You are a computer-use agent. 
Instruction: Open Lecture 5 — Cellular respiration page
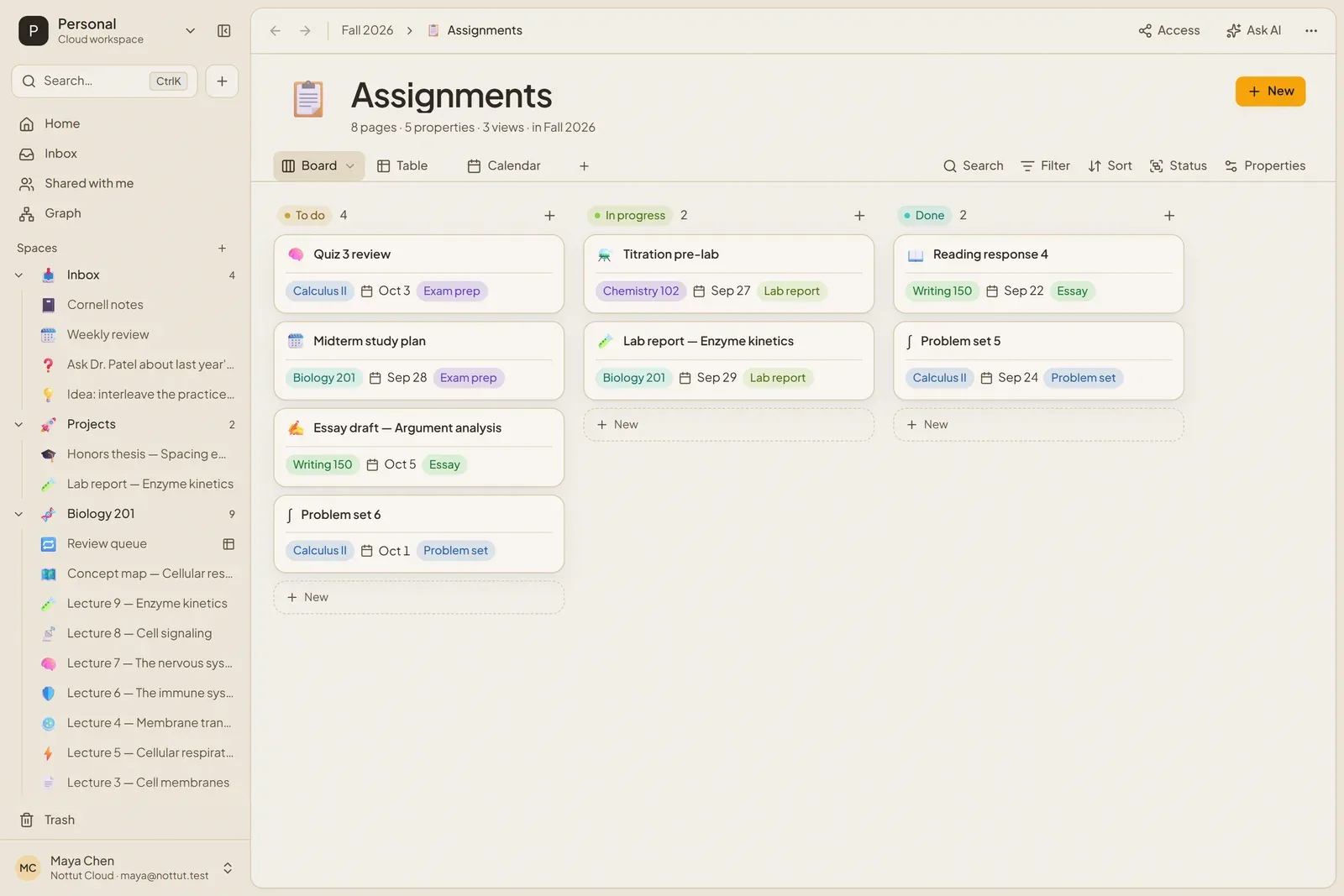(x=136, y=753)
